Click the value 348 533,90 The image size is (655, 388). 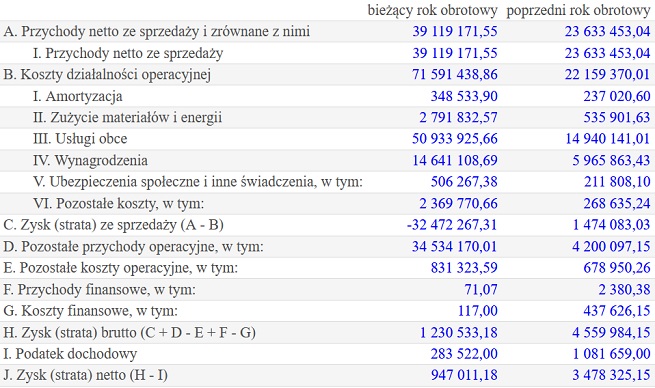point(464,96)
